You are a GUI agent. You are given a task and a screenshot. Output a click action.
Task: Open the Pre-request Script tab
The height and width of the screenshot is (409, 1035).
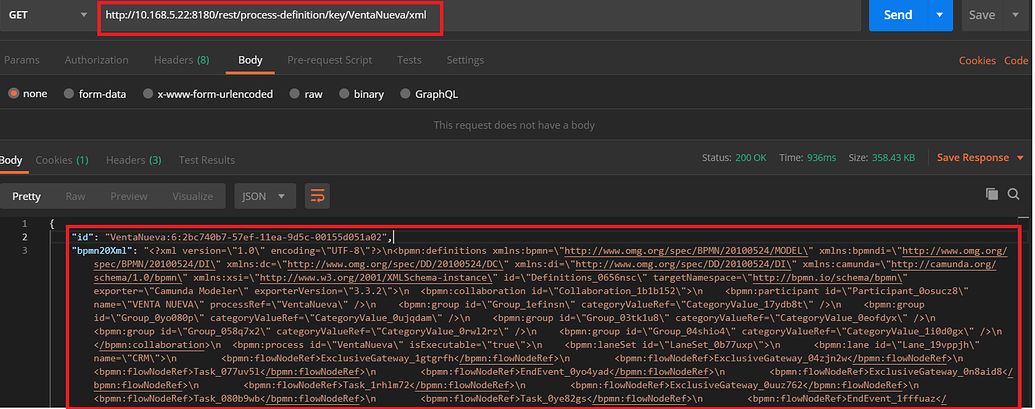(329, 60)
